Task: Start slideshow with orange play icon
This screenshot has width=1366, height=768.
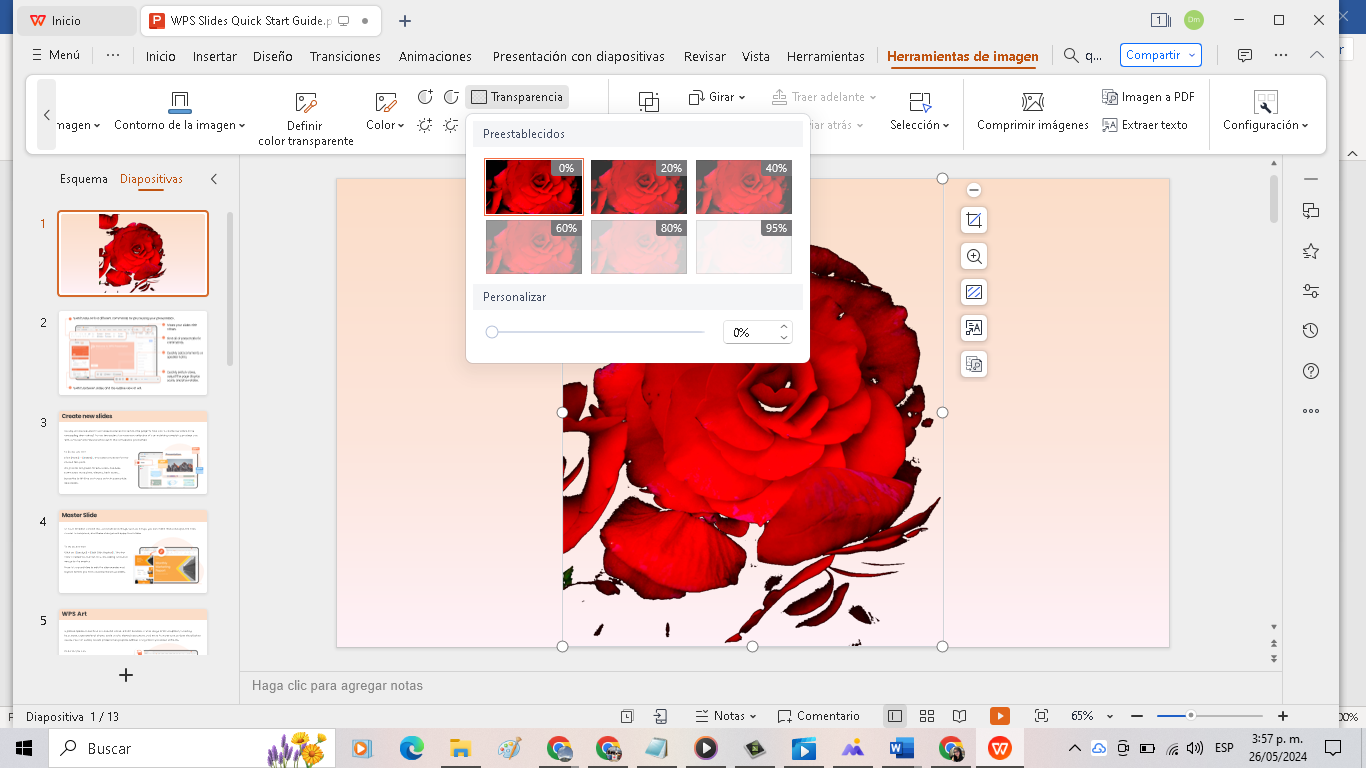Action: pyautogui.click(x=1000, y=716)
